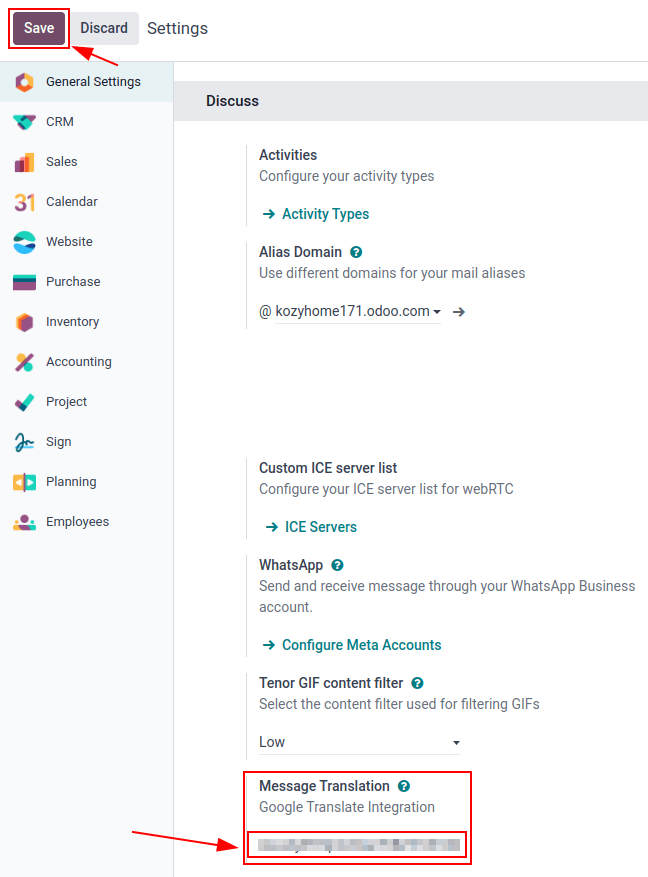Save the Discuss settings
648x877 pixels.
click(38, 28)
